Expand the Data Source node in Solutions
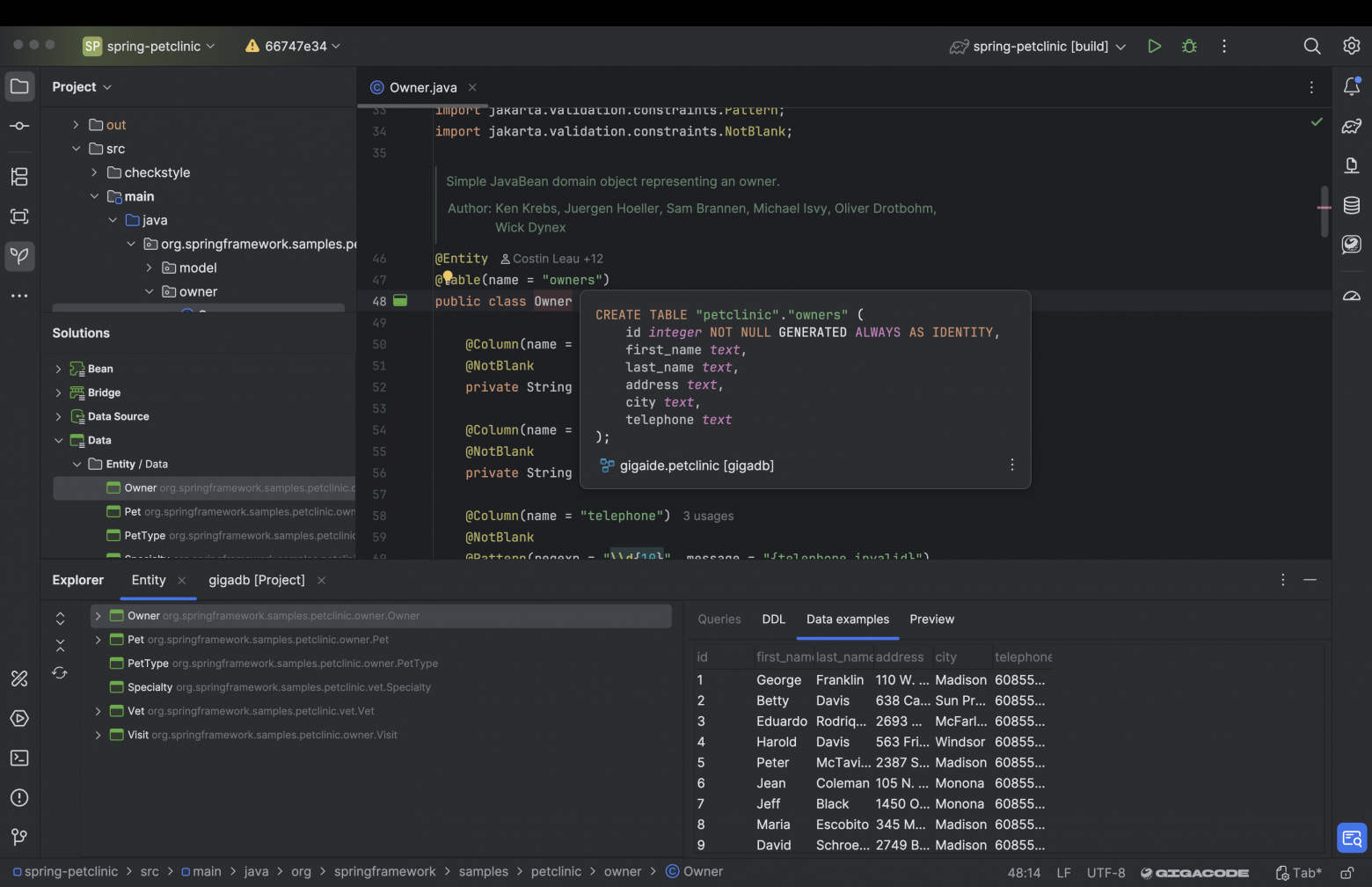The image size is (1372, 887). pos(58,416)
